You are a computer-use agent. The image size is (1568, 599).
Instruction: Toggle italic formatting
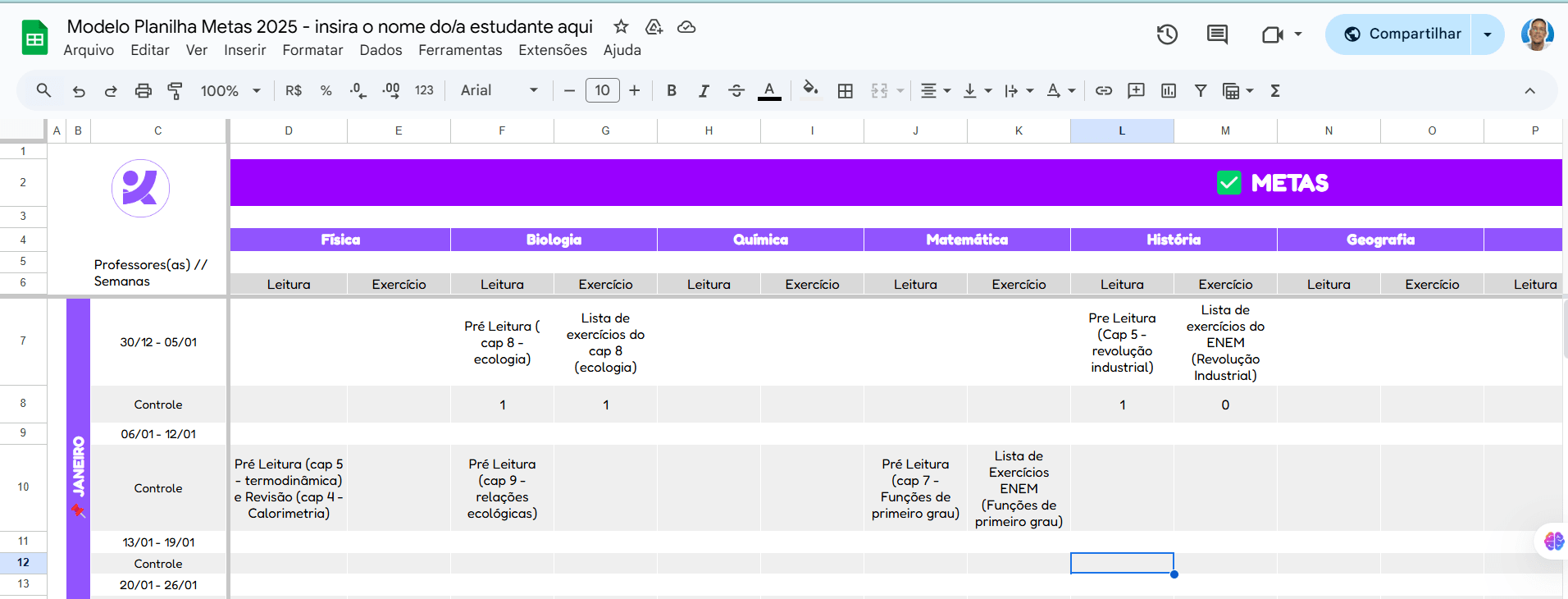point(704,90)
